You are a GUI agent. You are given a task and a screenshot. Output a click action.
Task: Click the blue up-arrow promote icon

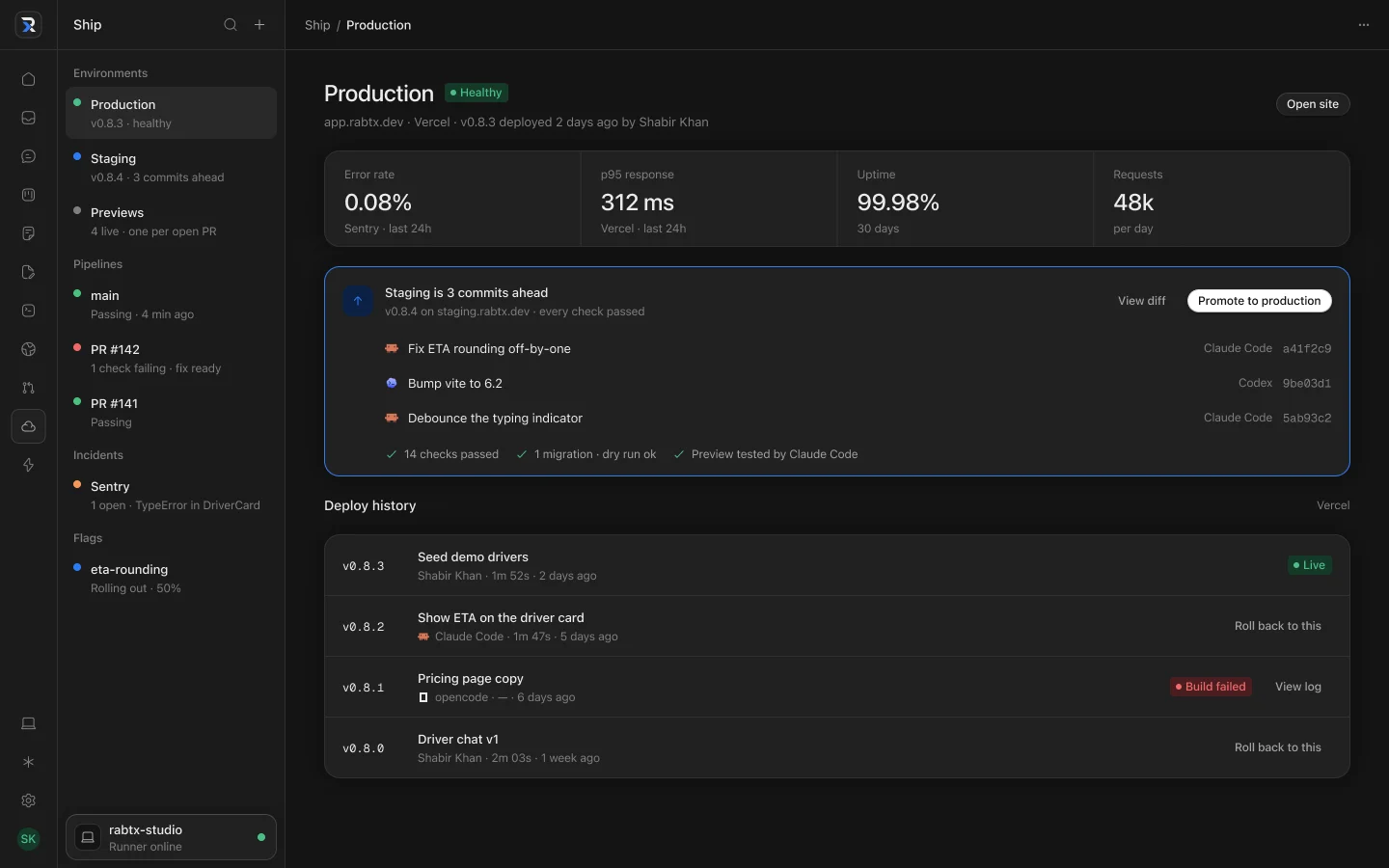tap(358, 301)
